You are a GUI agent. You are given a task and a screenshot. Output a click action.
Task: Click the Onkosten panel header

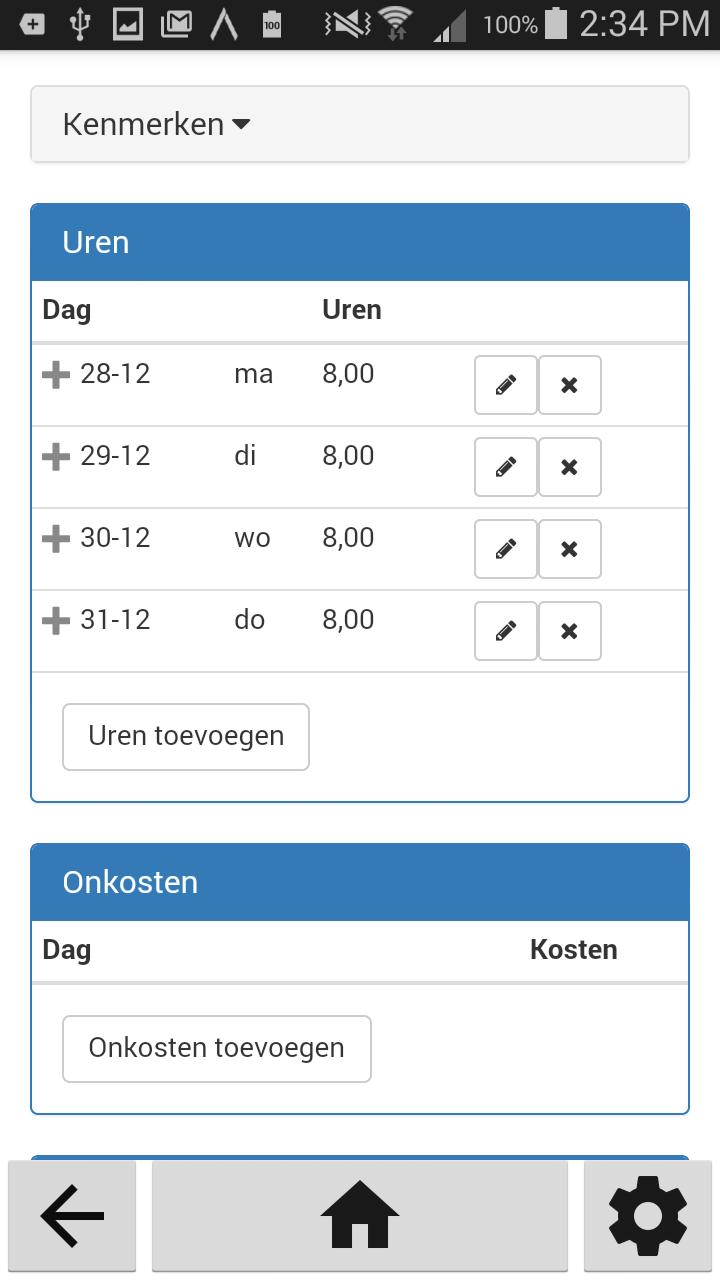coord(131,881)
